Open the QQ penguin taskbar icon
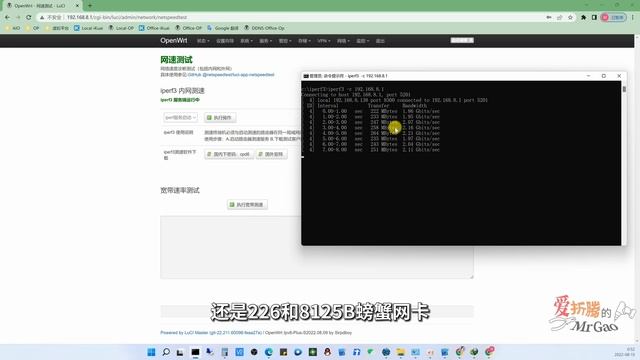The image size is (640, 360). 327,352
